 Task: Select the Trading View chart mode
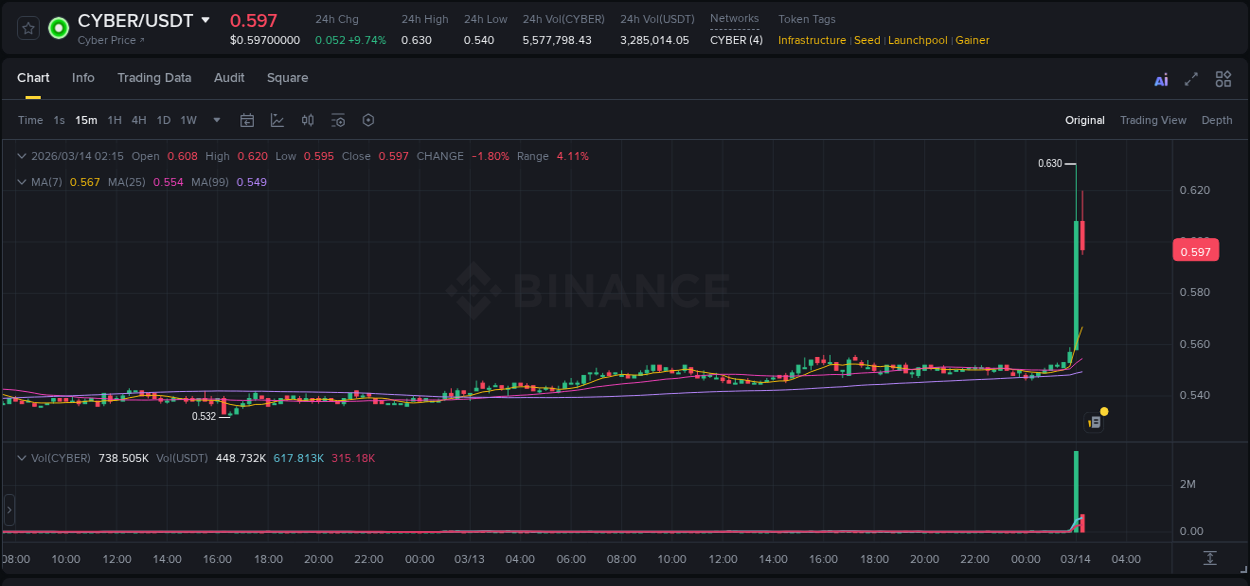point(1153,120)
